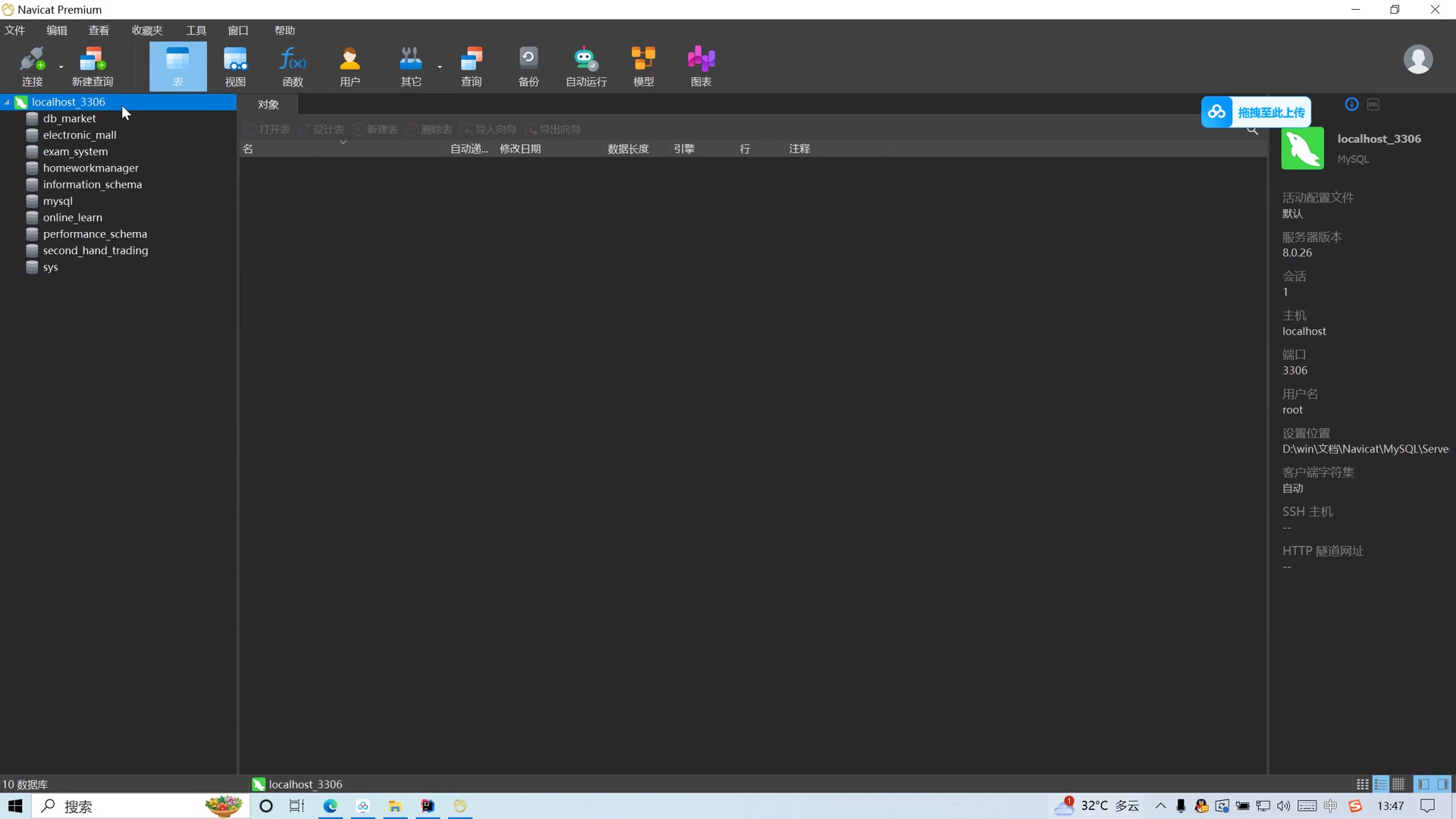Viewport: 1456px width, 819px height.
Task: Open the Charts (图表) toolbar icon
Action: point(701,66)
